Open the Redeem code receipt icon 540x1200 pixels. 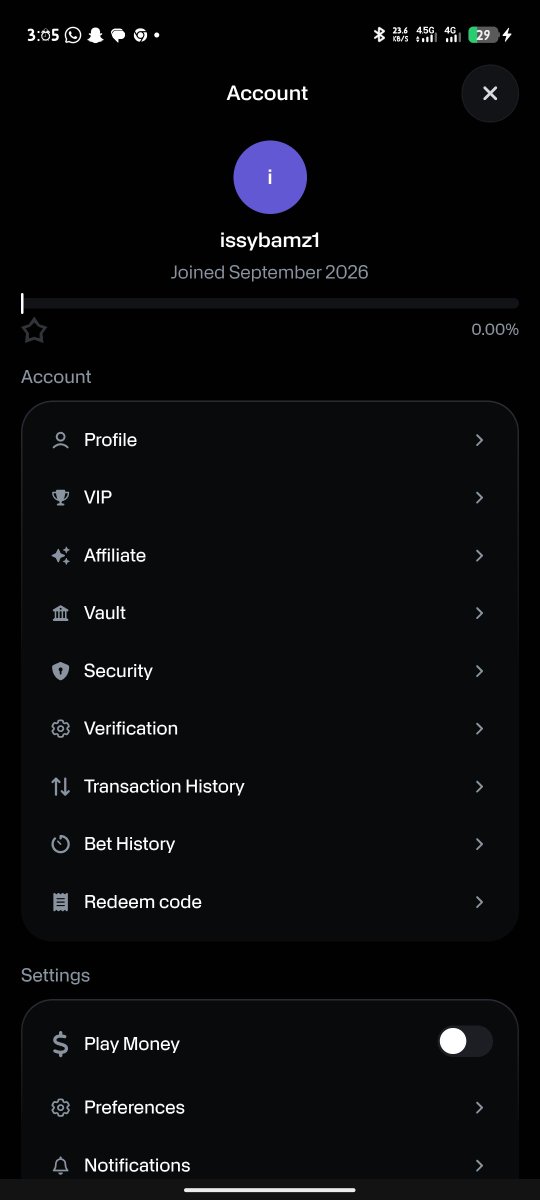click(61, 902)
